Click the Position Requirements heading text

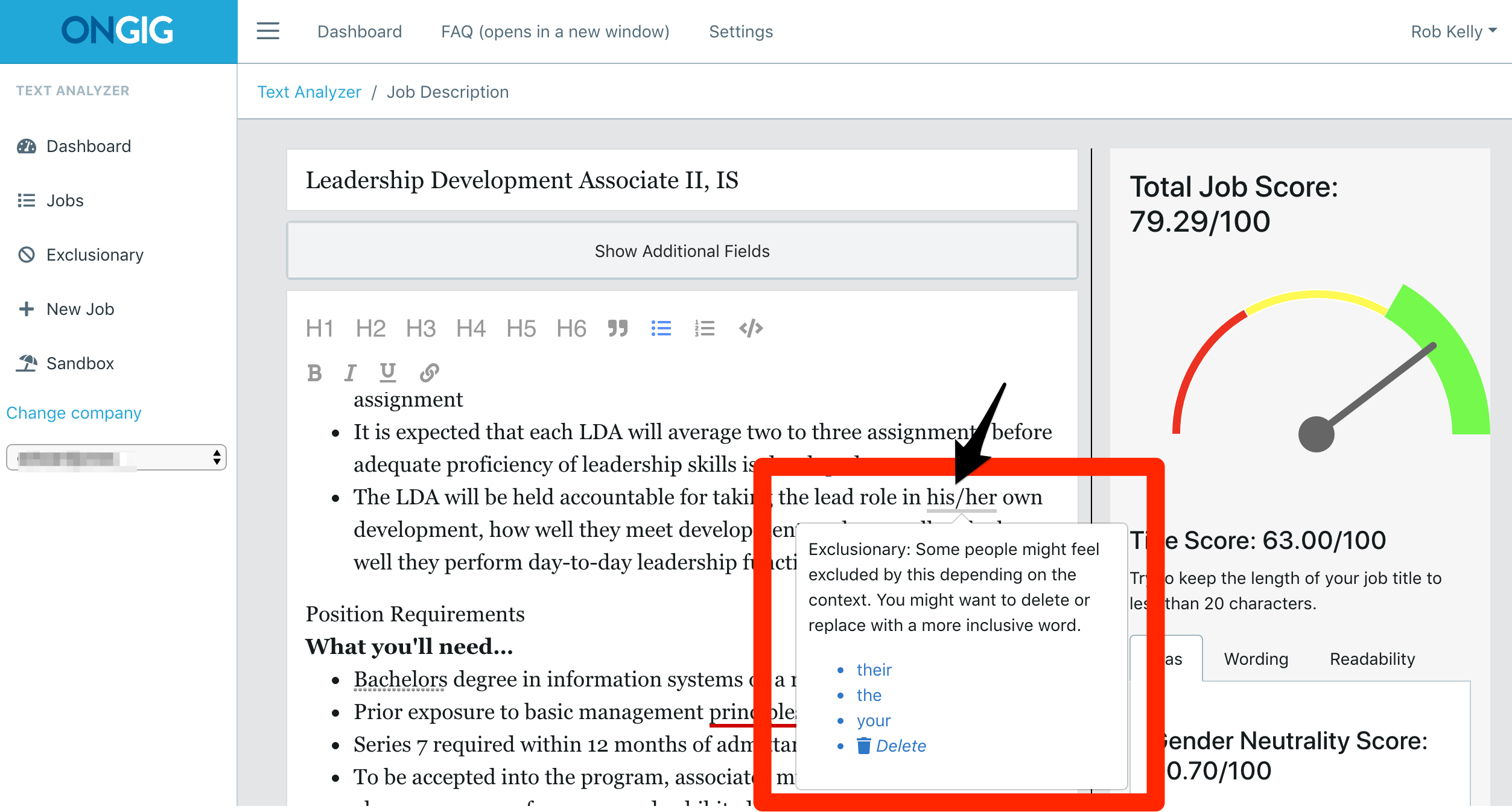tap(415, 614)
